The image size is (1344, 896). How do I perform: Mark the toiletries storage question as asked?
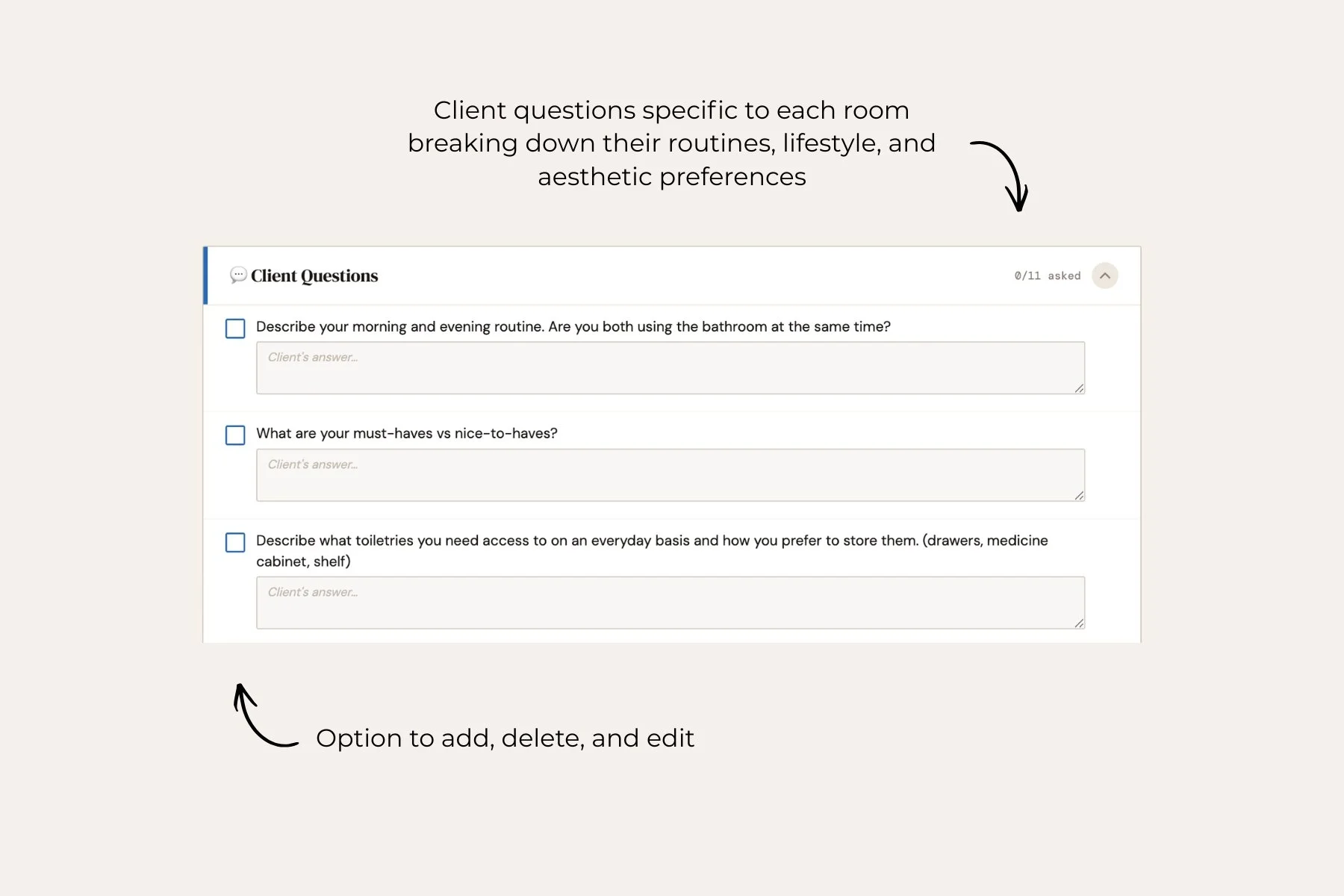click(235, 542)
